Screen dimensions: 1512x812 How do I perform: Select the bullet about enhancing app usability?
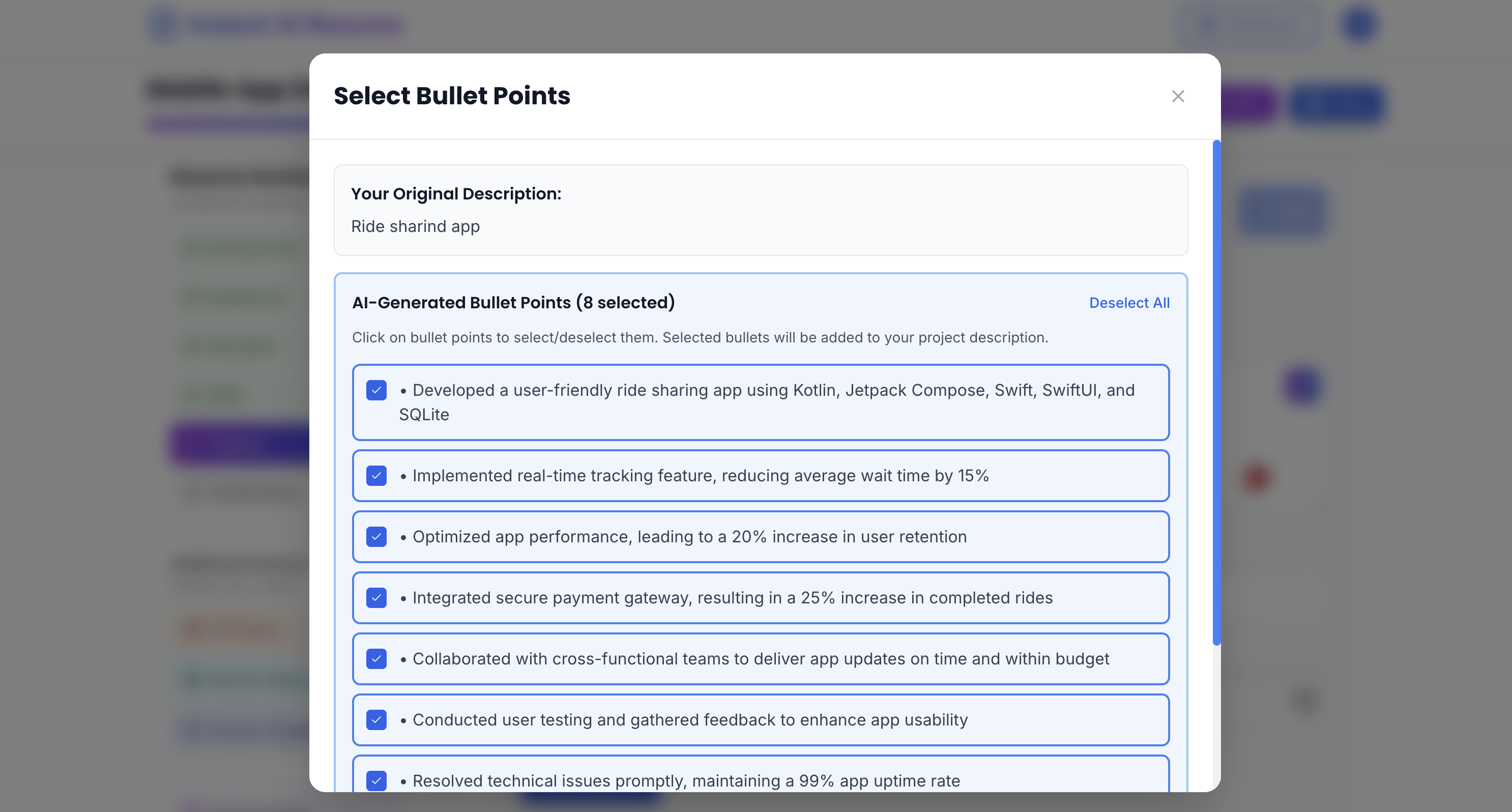click(760, 720)
